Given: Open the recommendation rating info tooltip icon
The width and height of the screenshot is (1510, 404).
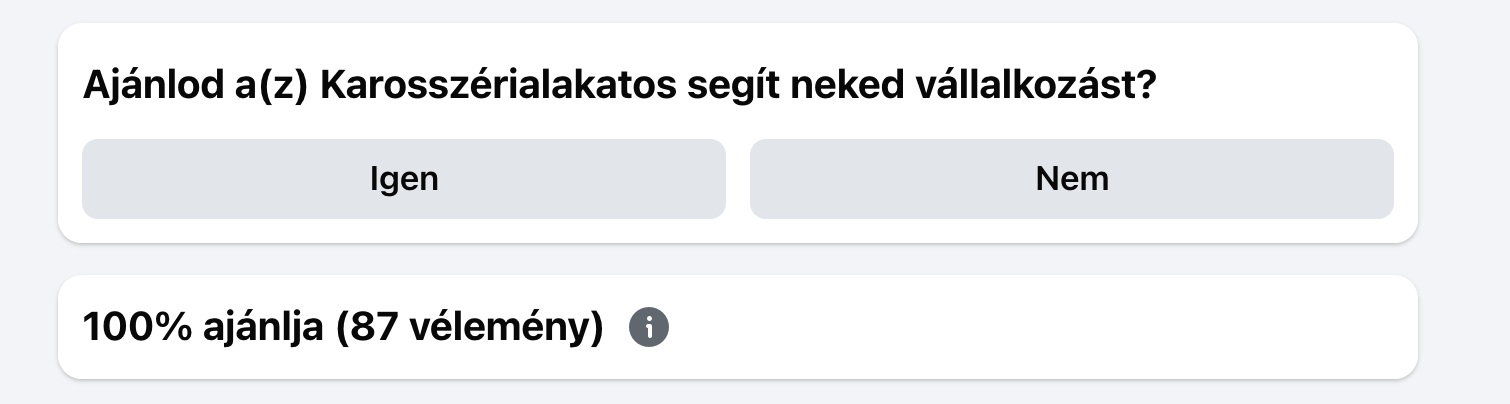Looking at the screenshot, I should pyautogui.click(x=649, y=328).
